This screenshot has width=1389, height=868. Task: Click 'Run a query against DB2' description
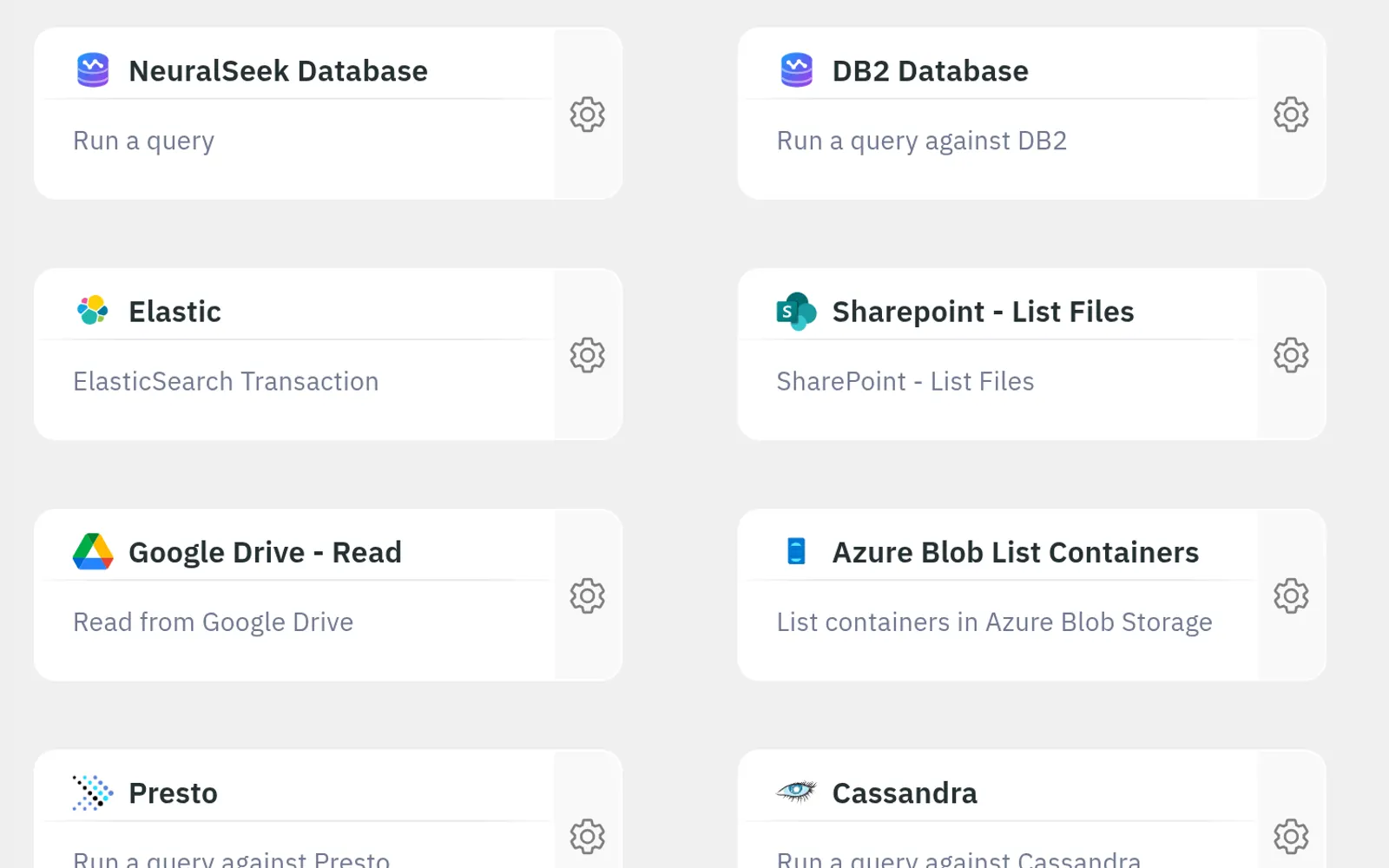[x=921, y=141]
